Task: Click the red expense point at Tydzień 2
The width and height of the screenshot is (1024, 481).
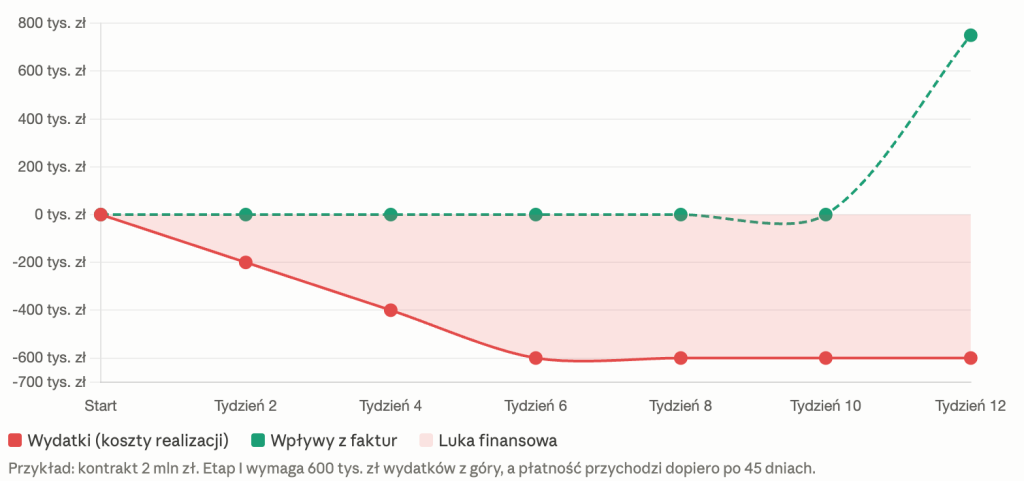Action: (245, 262)
